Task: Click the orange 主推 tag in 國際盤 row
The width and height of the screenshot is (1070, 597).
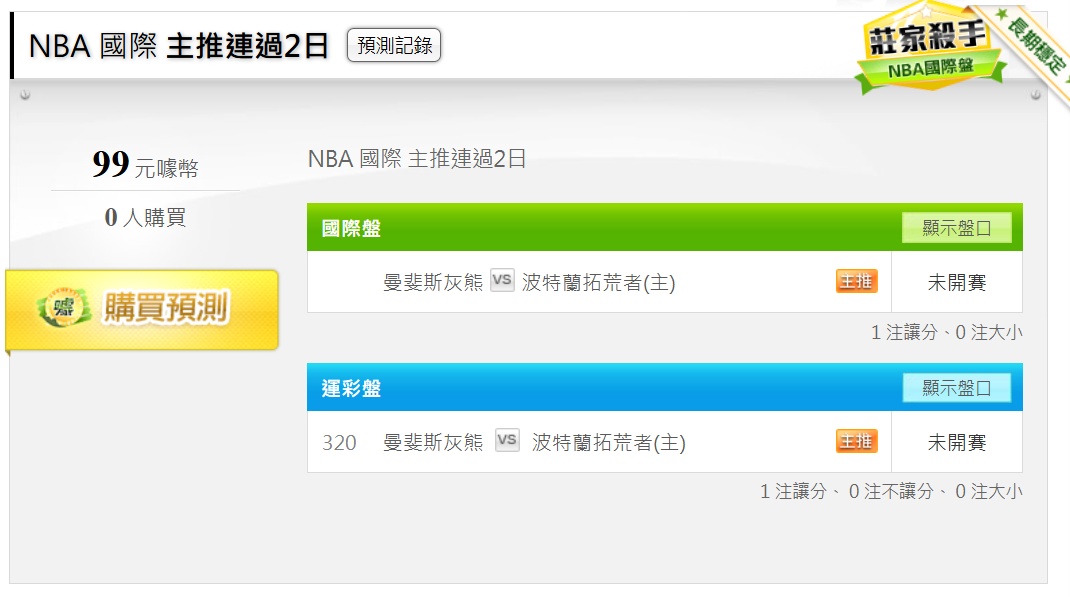Action: pyautogui.click(x=856, y=281)
